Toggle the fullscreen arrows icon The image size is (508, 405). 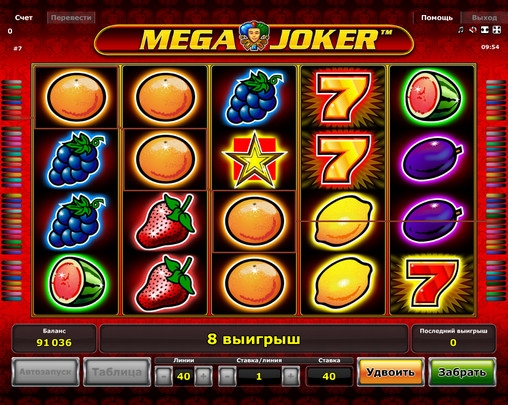(497, 30)
